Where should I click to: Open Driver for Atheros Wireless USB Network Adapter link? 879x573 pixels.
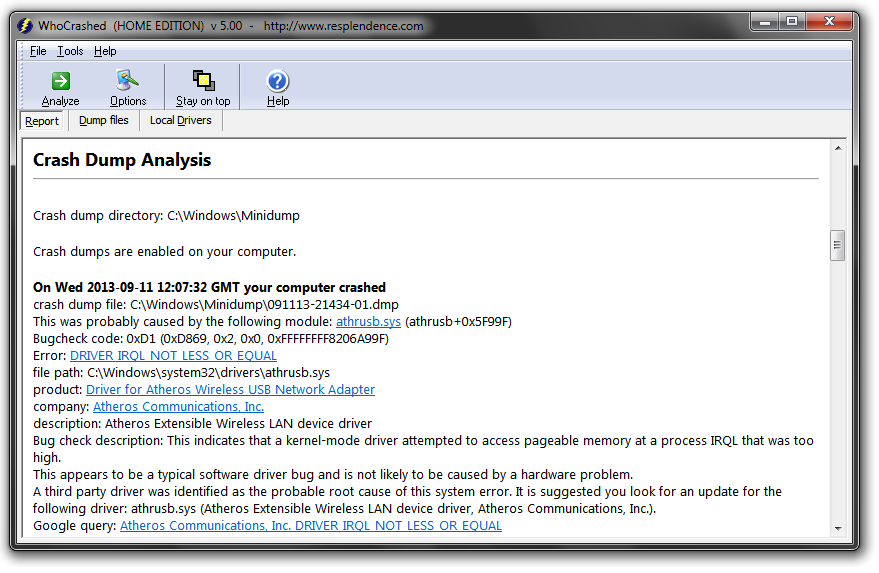(230, 390)
